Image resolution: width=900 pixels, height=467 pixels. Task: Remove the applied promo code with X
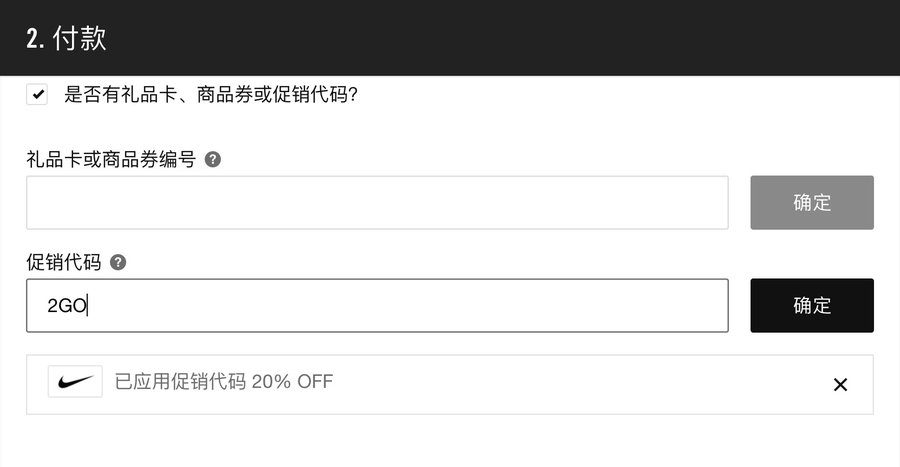[840, 385]
